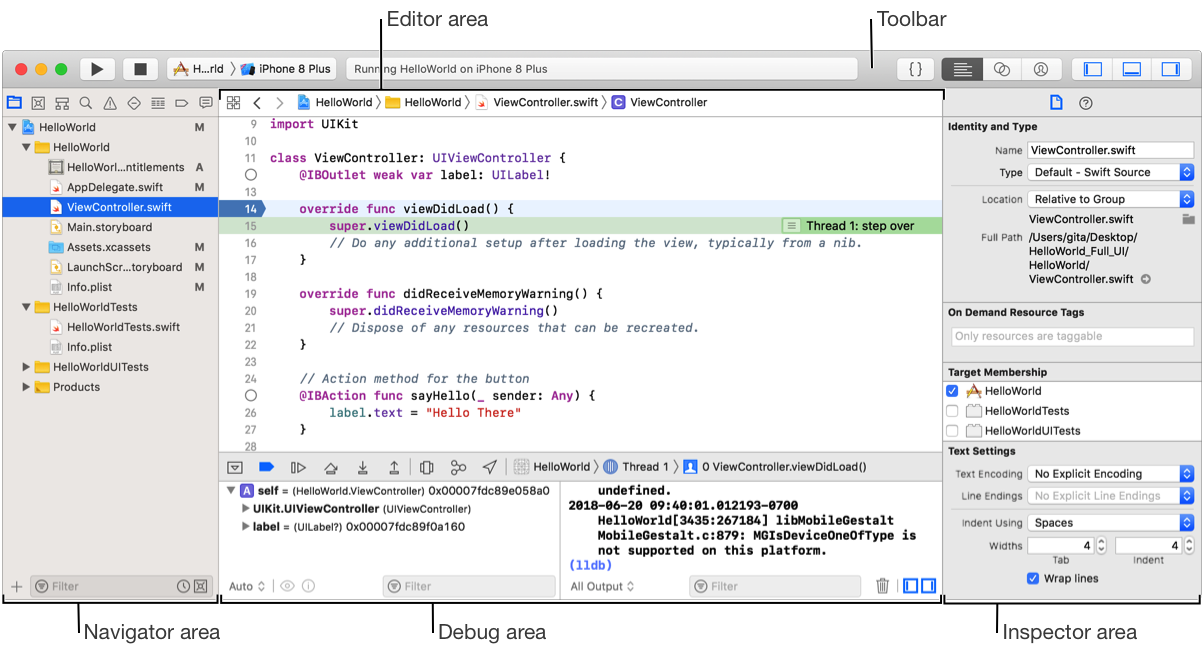Deactivate breakpoints in the debug bar
Screen dimensions: 1204x650
pyautogui.click(x=266, y=467)
